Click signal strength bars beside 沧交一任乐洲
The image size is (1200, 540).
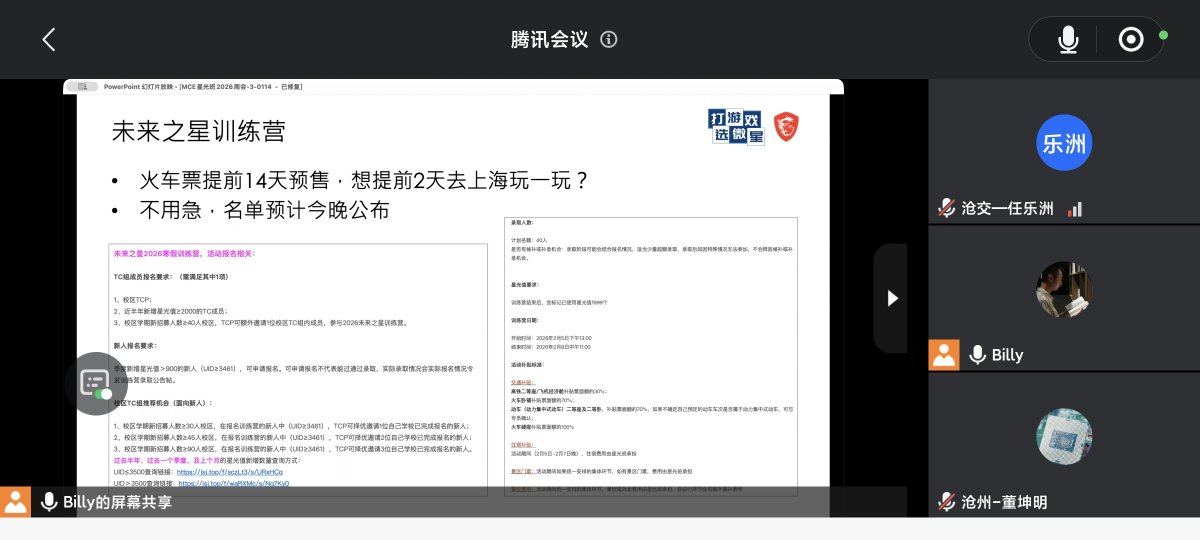click(x=1075, y=209)
